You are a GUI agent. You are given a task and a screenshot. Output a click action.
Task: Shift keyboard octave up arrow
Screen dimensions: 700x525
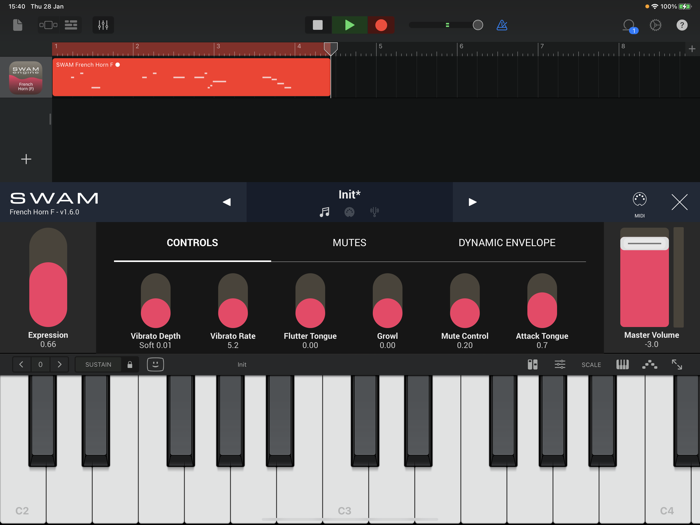click(x=59, y=365)
